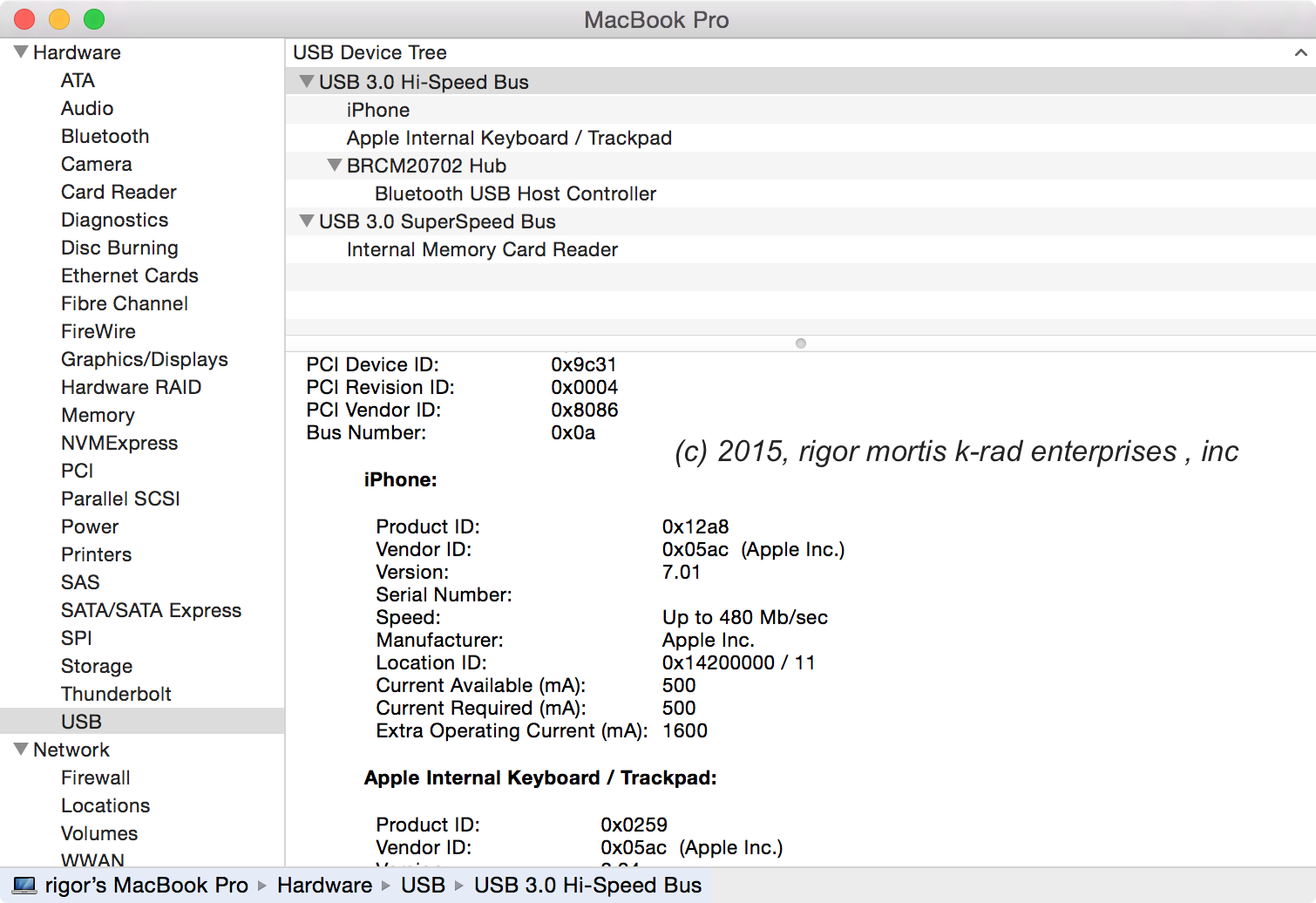1316x903 pixels.
Task: Click rigor's MacBook Pro in path bar
Action: point(146,886)
